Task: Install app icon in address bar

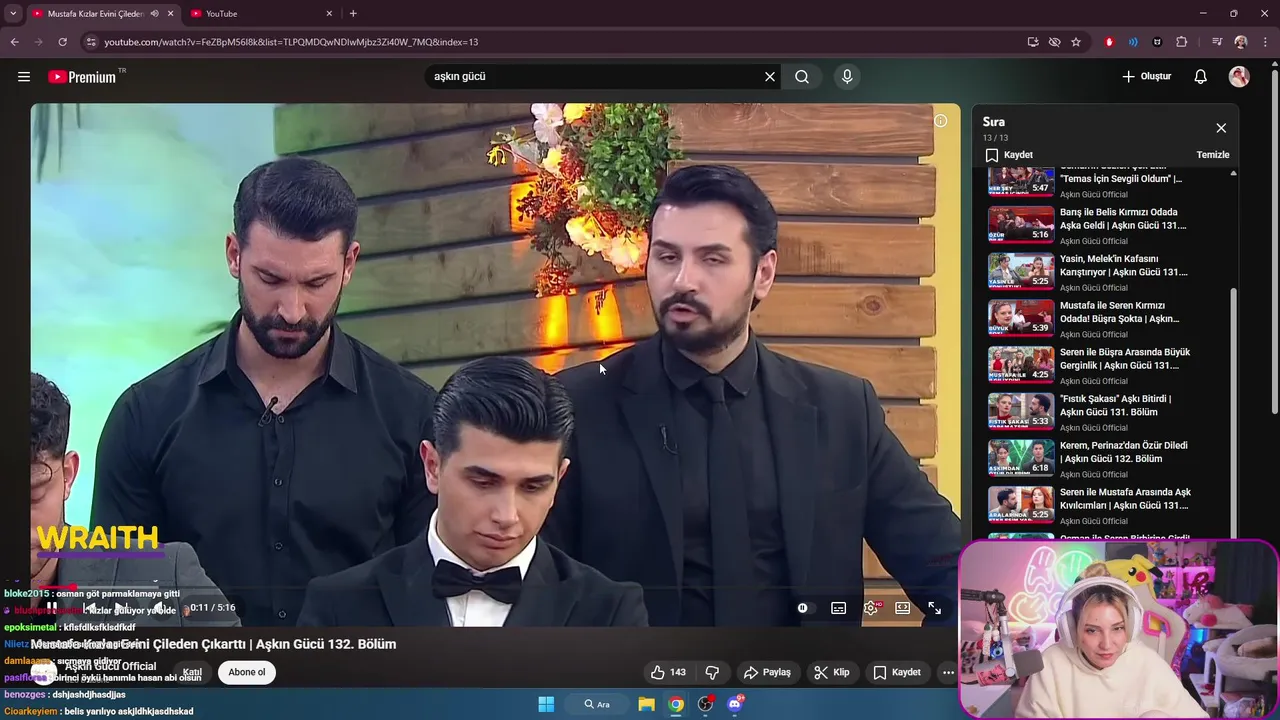Action: (x=1033, y=42)
